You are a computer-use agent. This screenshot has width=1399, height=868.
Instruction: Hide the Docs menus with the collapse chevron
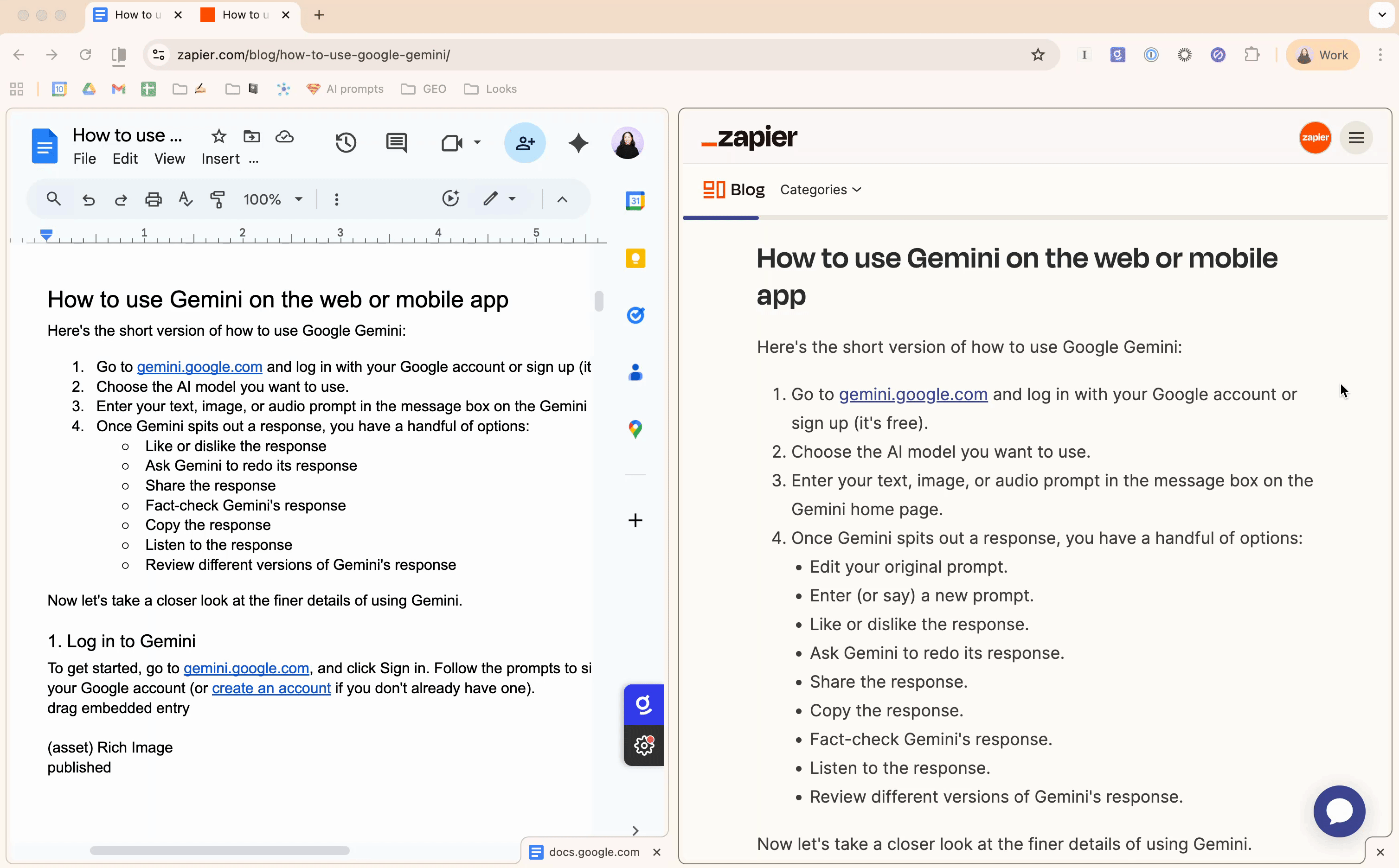562,199
